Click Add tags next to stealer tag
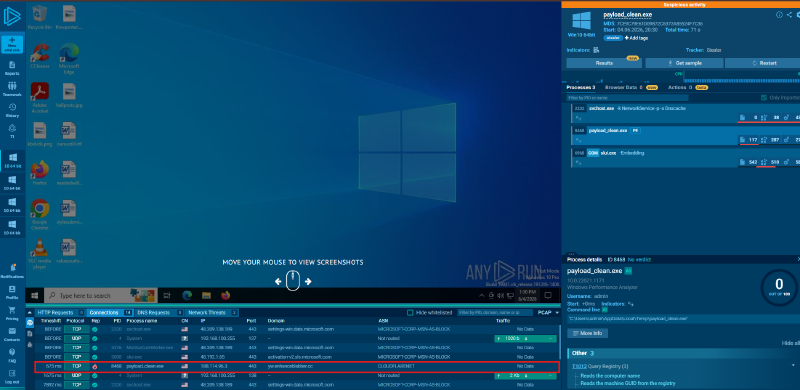Image resolution: width=800 pixels, height=390 pixels. coord(636,38)
